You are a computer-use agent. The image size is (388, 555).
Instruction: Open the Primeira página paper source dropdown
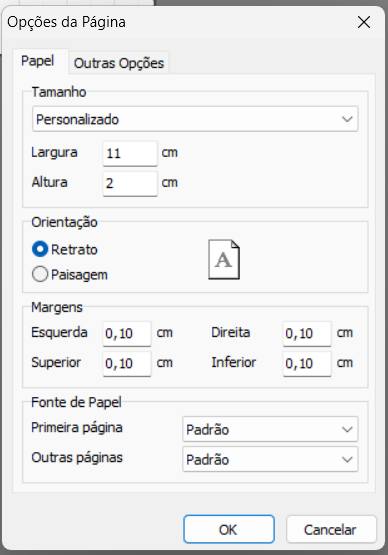pyautogui.click(x=270, y=429)
